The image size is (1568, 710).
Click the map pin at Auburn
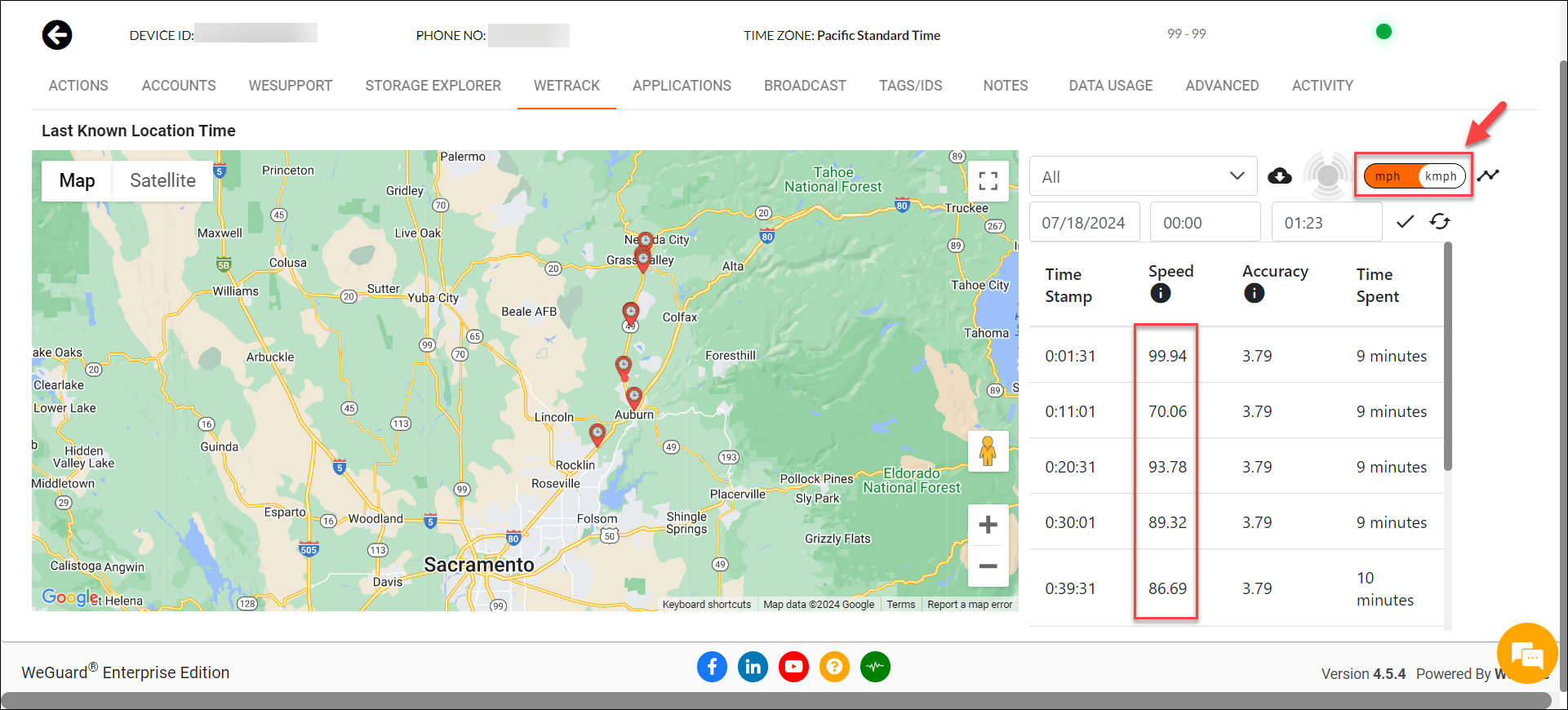634,398
